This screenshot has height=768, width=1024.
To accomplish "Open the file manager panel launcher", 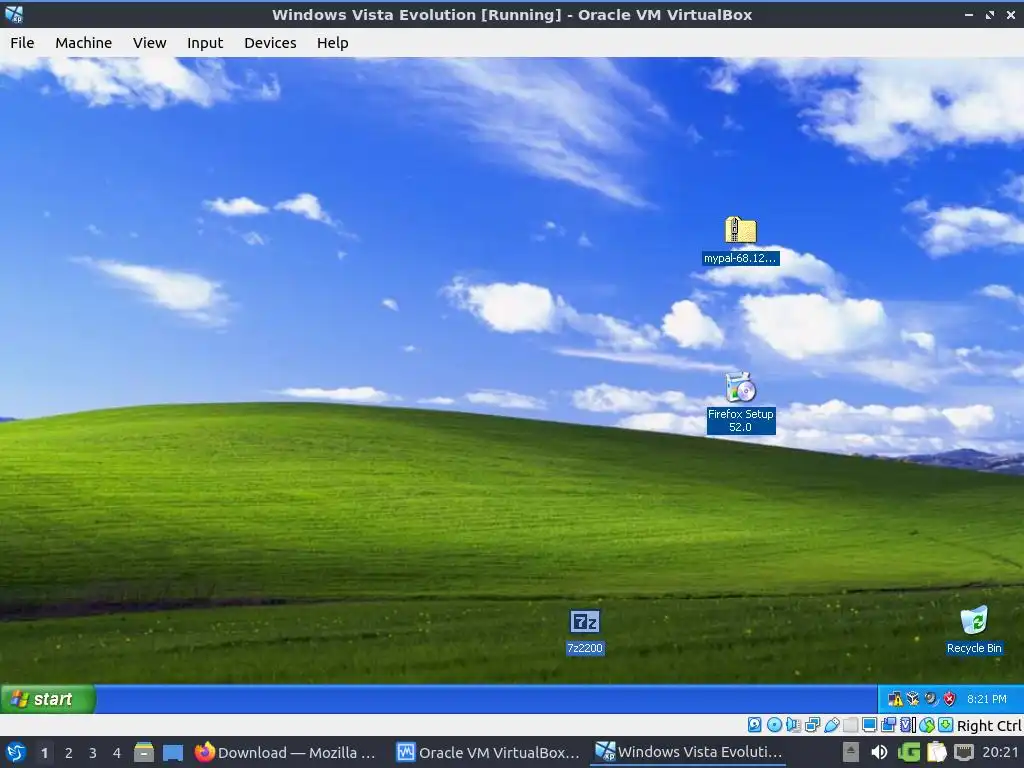I will 144,752.
